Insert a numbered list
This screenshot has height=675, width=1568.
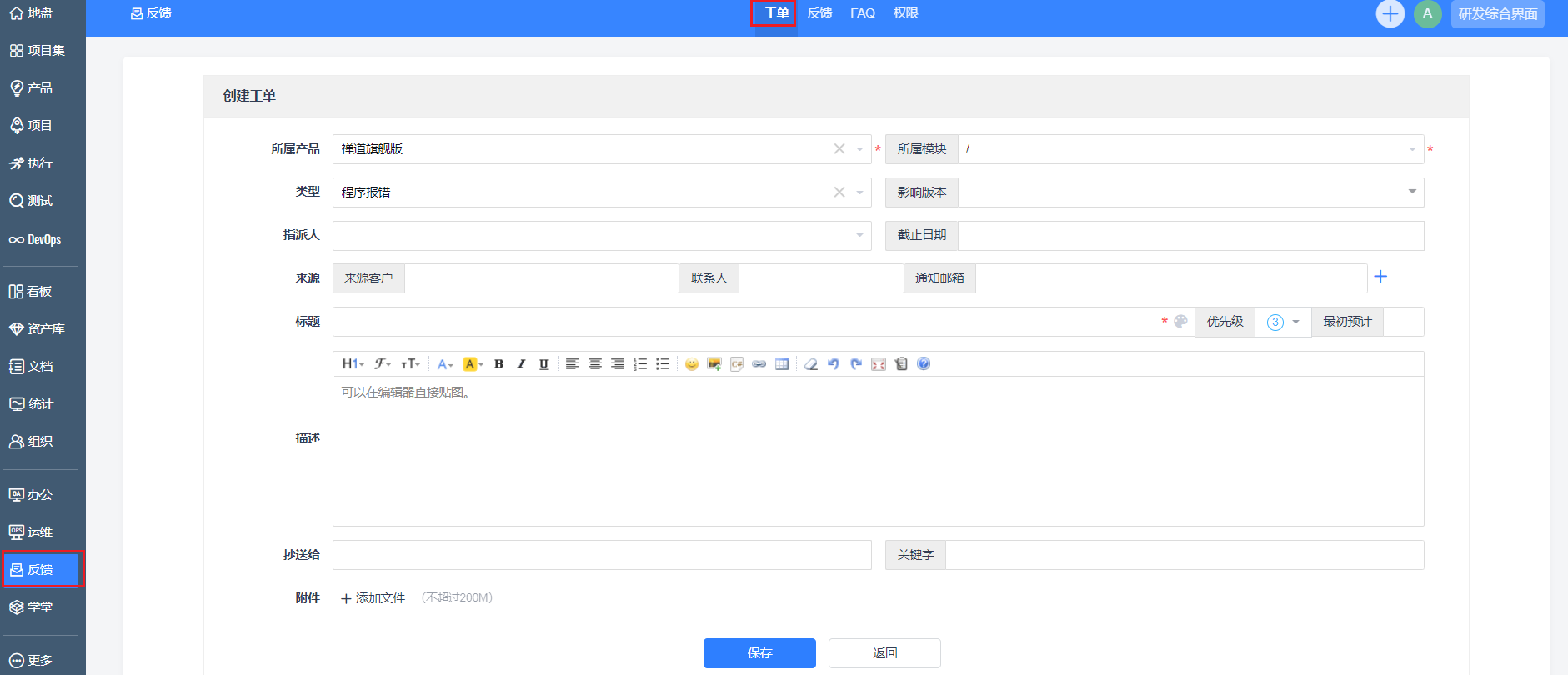coord(640,364)
